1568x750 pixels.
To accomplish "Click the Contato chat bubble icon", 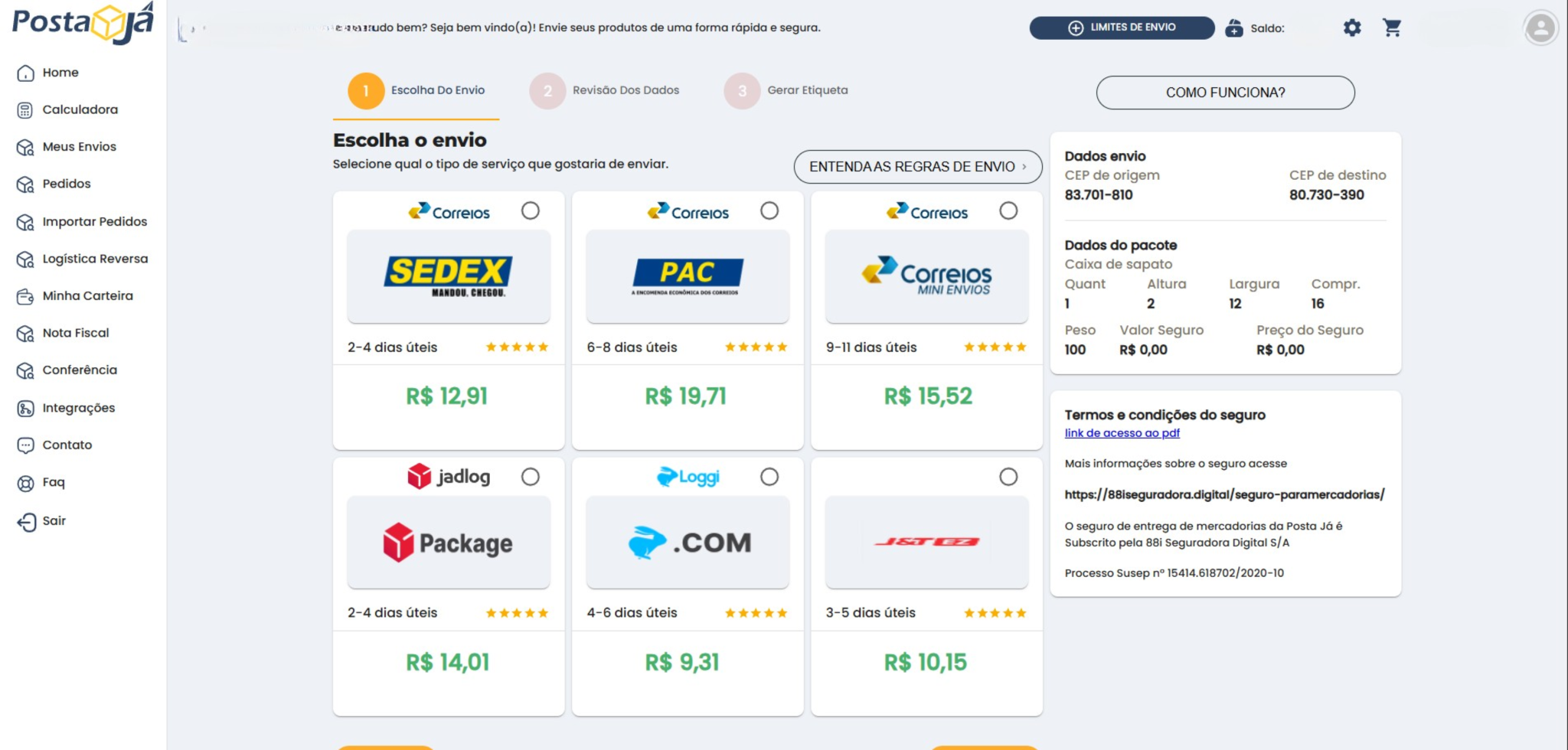I will click(25, 445).
